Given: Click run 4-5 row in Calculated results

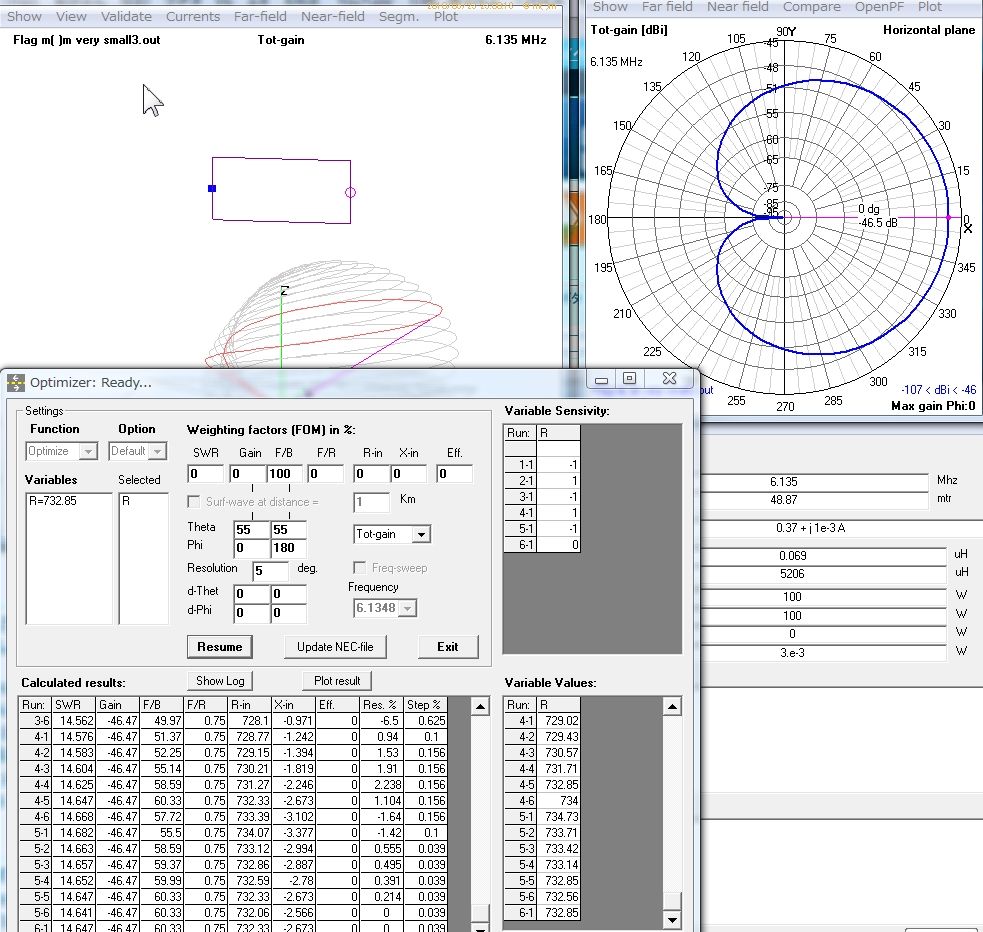Looking at the screenshot, I should click(233, 800).
